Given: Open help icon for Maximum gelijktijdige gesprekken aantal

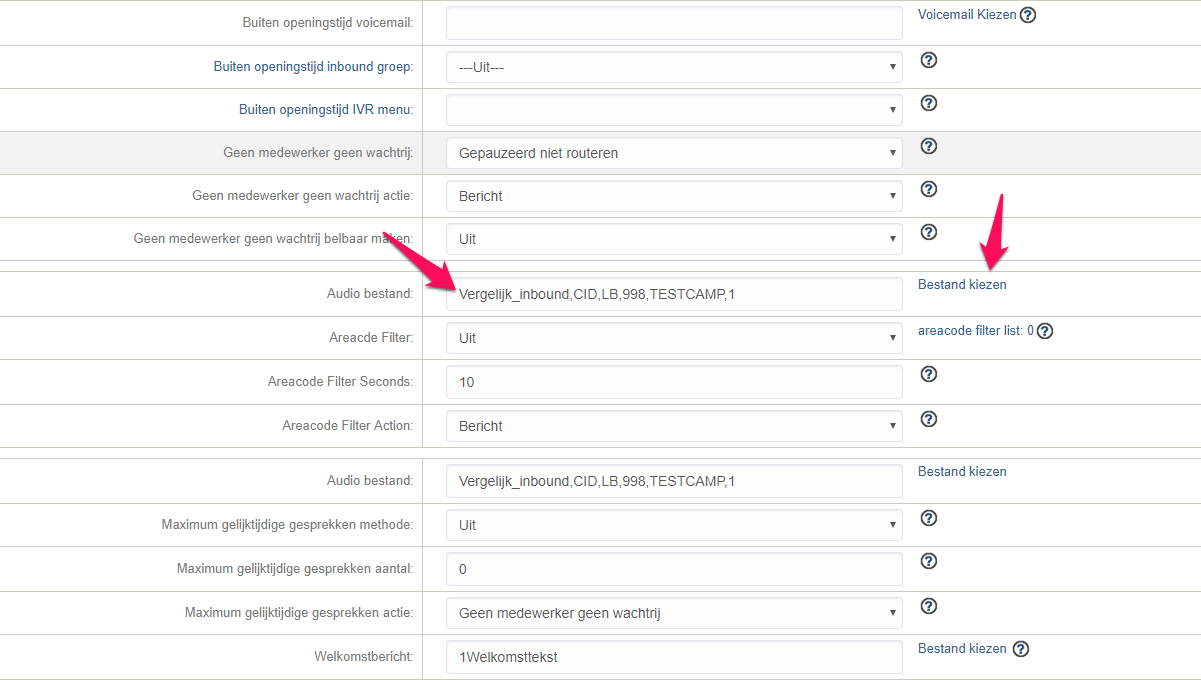Looking at the screenshot, I should click(928, 561).
